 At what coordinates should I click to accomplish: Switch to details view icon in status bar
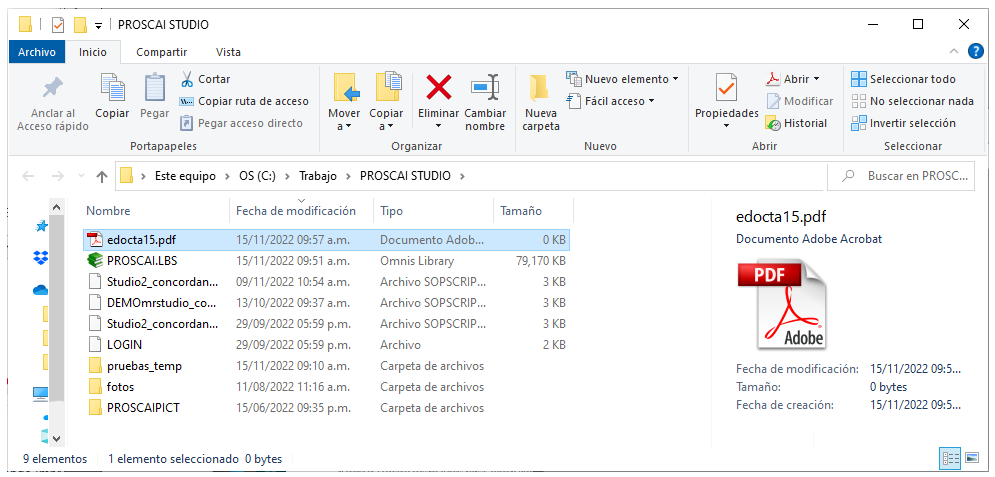click(x=950, y=458)
